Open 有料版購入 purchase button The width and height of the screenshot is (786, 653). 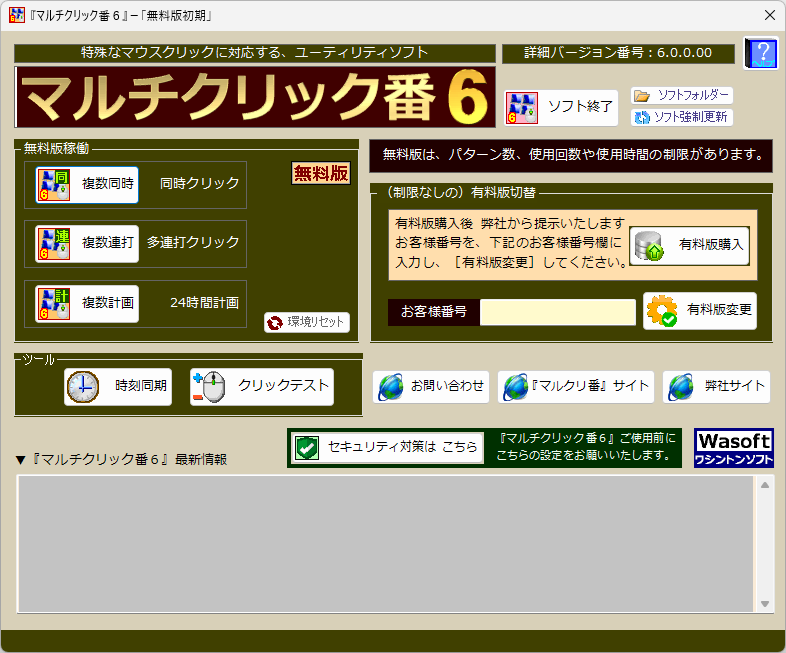[689, 246]
